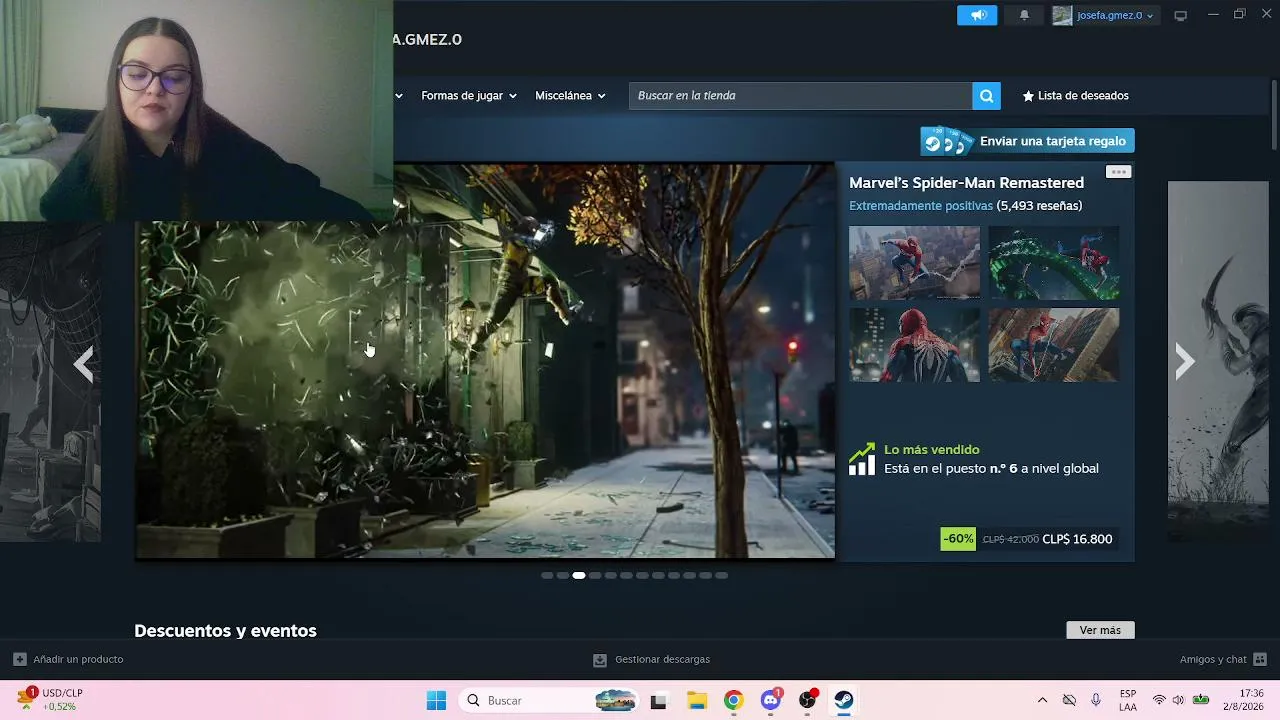This screenshot has height=720, width=1280.
Task: Open the three-dot options on featured capsule
Action: [x=1118, y=172]
